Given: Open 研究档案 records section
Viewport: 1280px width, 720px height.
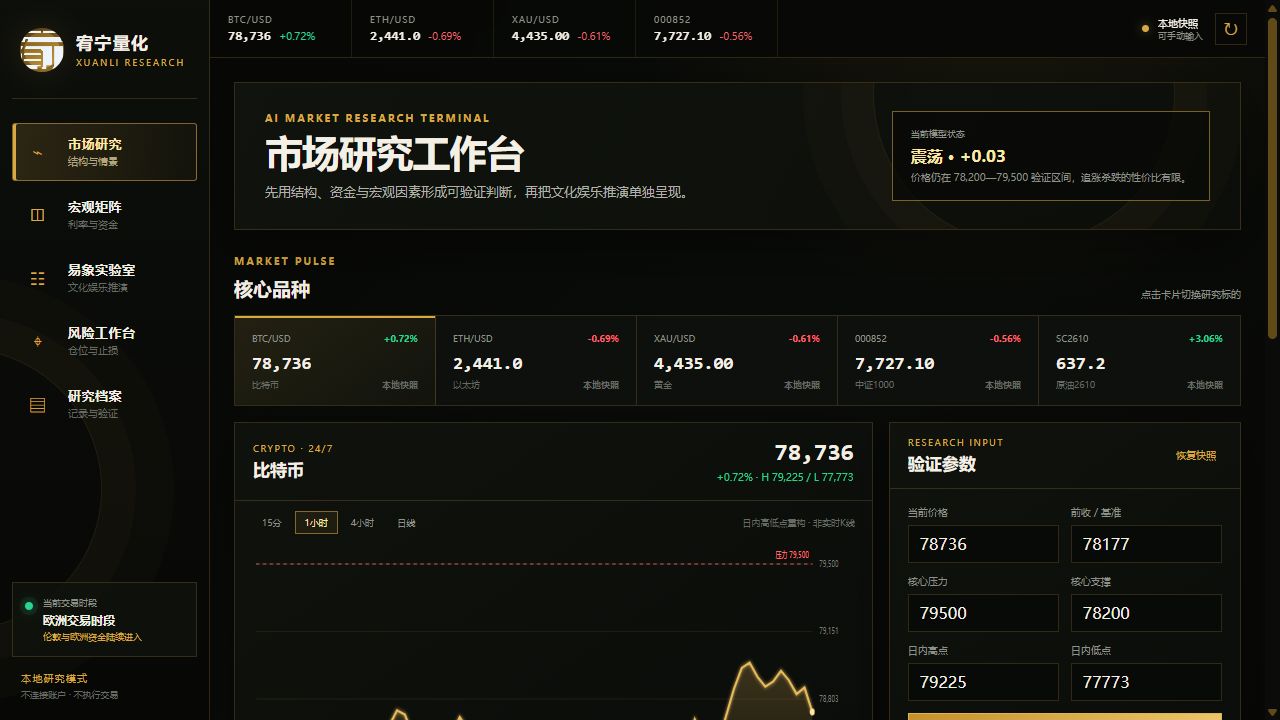Looking at the screenshot, I should [x=104, y=404].
